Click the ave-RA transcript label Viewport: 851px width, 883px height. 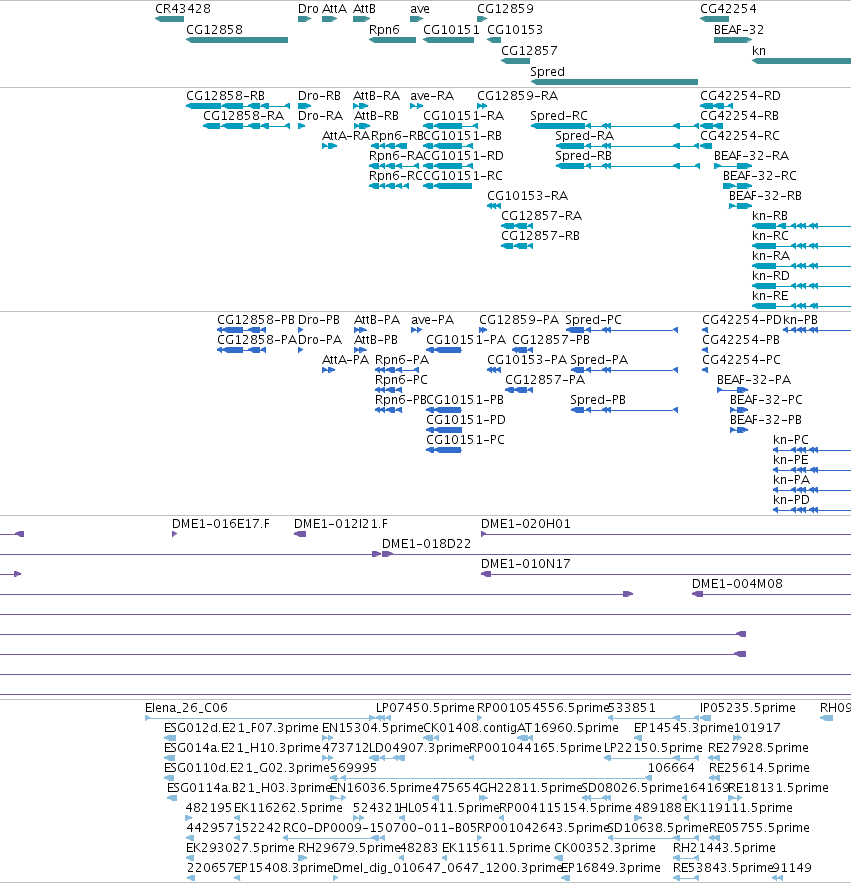coord(432,96)
